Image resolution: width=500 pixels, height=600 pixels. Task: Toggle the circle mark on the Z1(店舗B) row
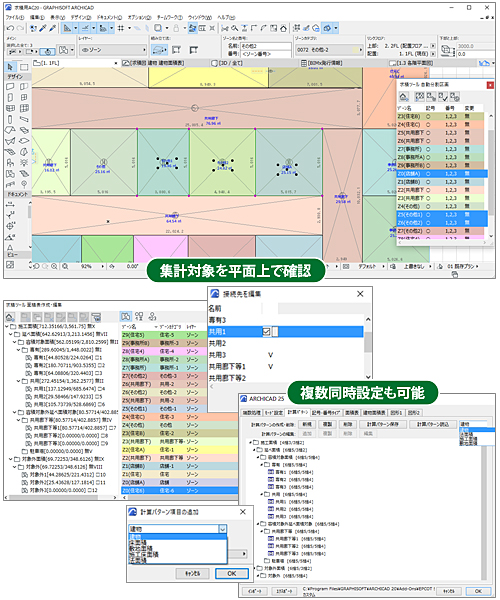pos(428,182)
